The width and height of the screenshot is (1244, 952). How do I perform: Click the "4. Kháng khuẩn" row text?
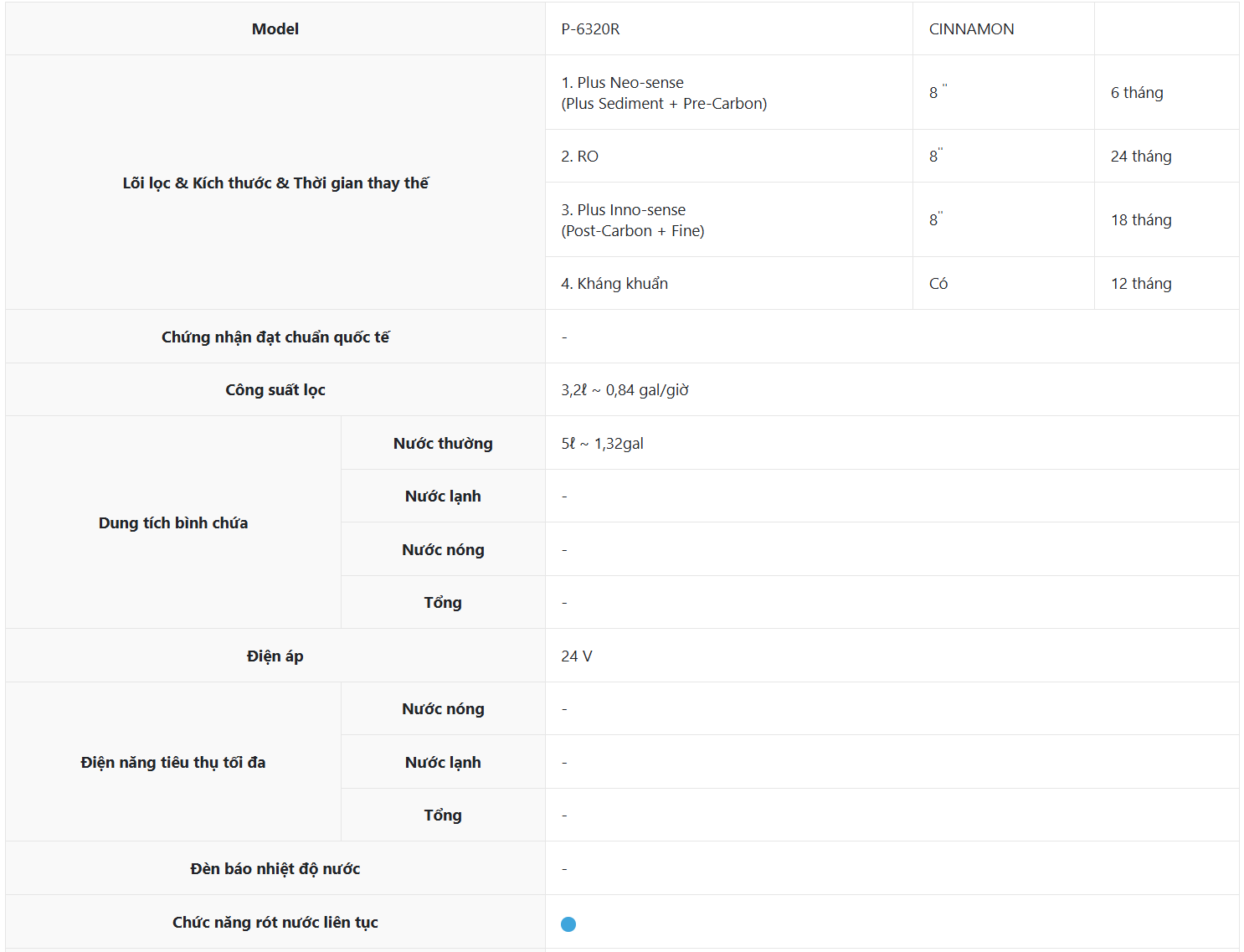click(x=614, y=284)
